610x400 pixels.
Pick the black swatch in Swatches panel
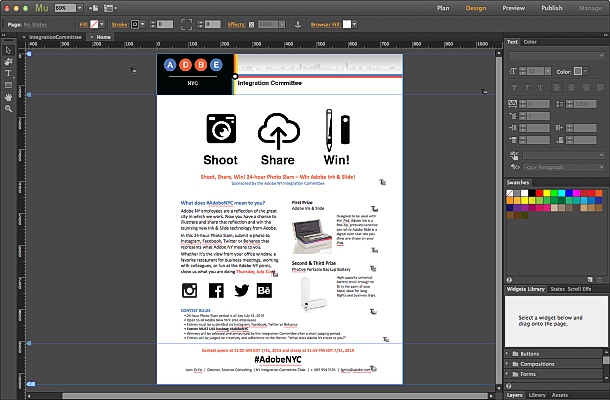pos(531,193)
